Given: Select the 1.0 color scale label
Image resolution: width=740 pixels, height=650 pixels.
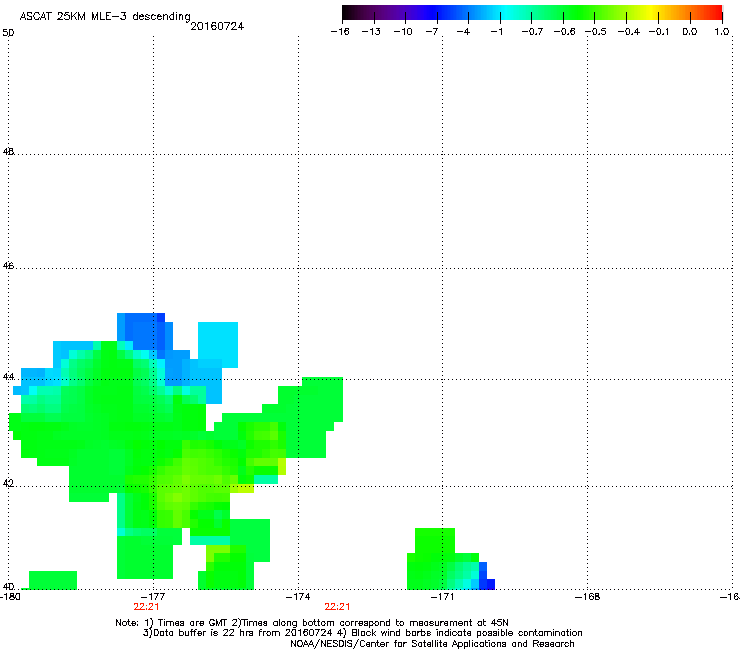Looking at the screenshot, I should click(722, 32).
